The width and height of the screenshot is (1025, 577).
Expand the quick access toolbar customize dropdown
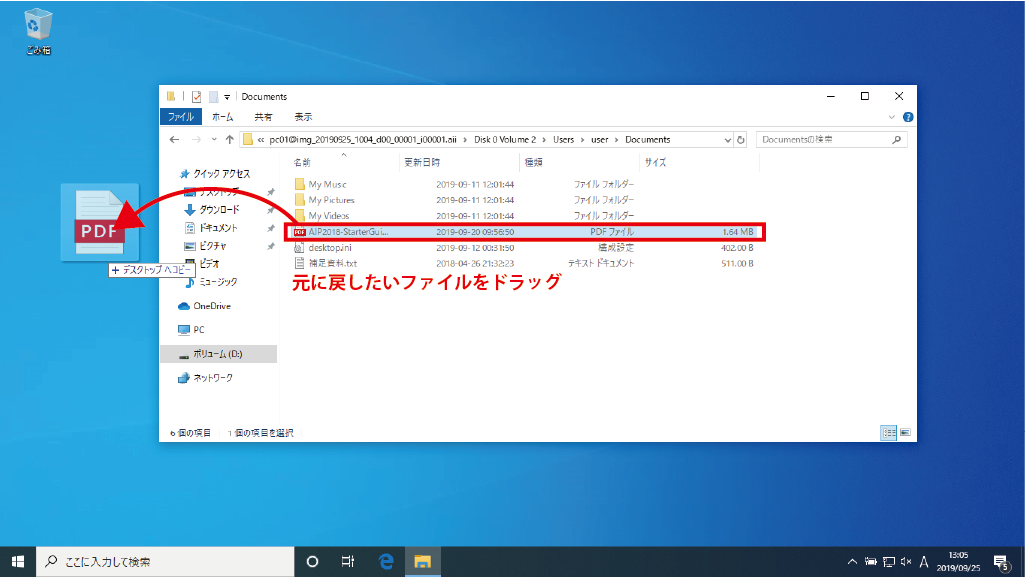click(x=228, y=97)
